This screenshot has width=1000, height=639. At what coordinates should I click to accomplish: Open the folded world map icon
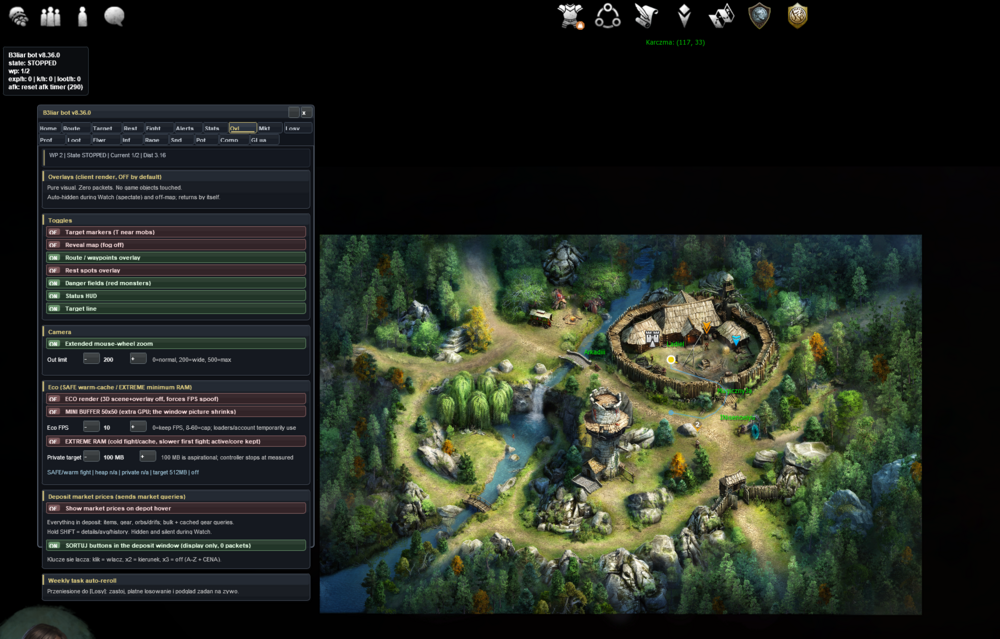tap(721, 16)
